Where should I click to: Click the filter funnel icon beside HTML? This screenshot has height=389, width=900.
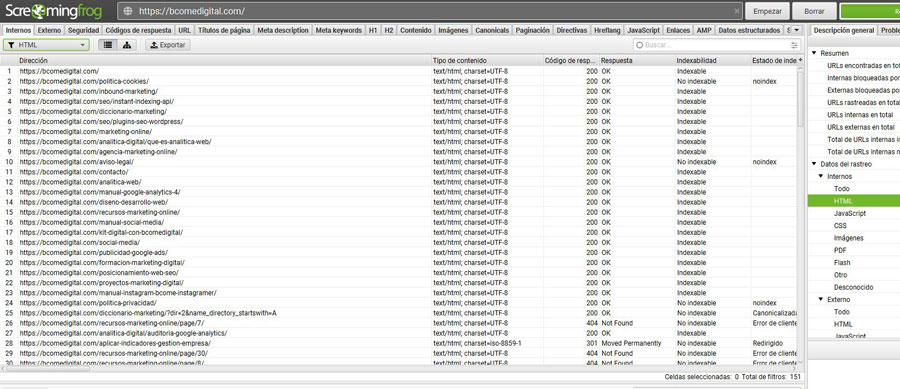11,45
